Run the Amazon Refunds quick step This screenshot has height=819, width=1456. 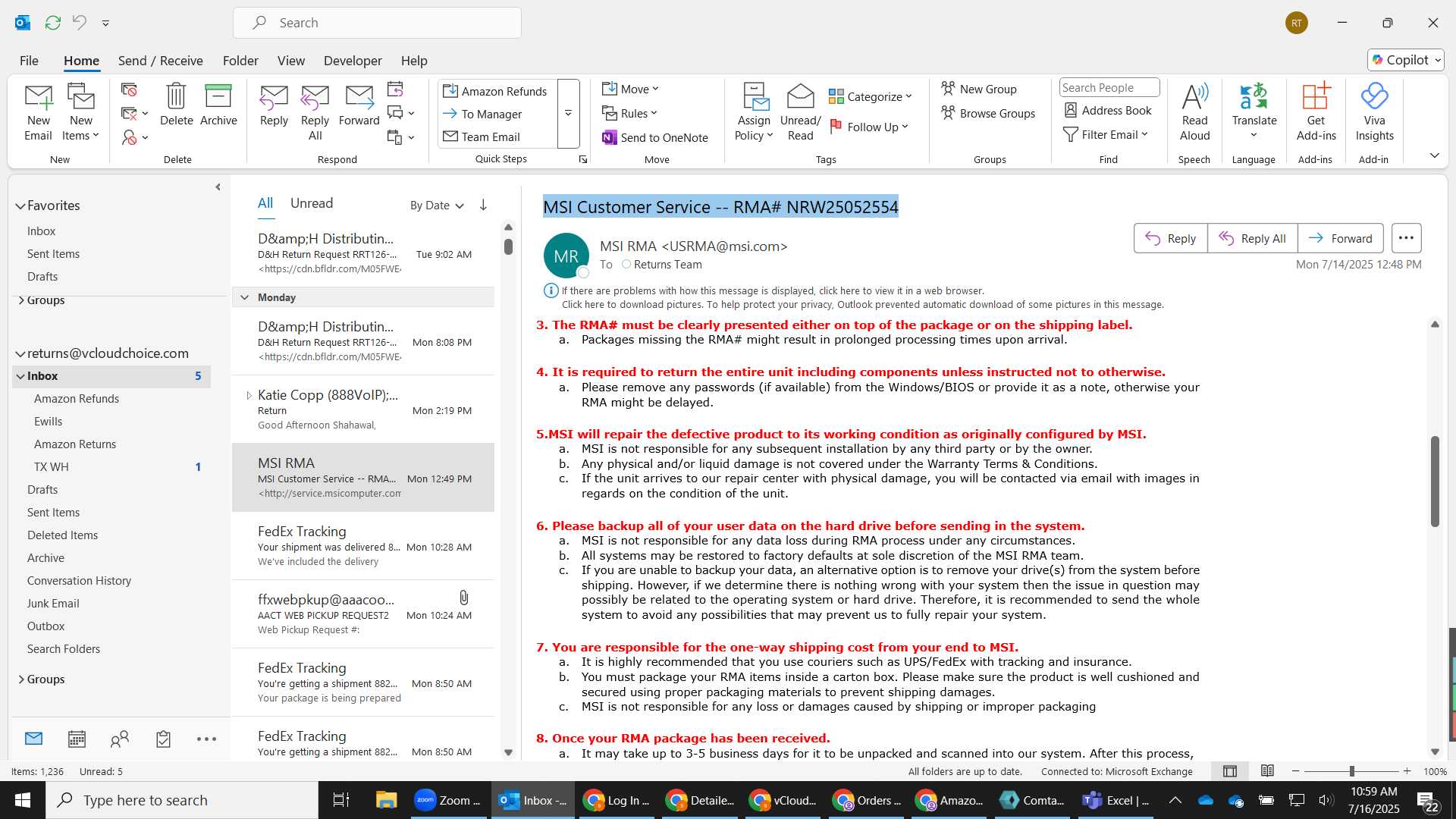tap(495, 91)
